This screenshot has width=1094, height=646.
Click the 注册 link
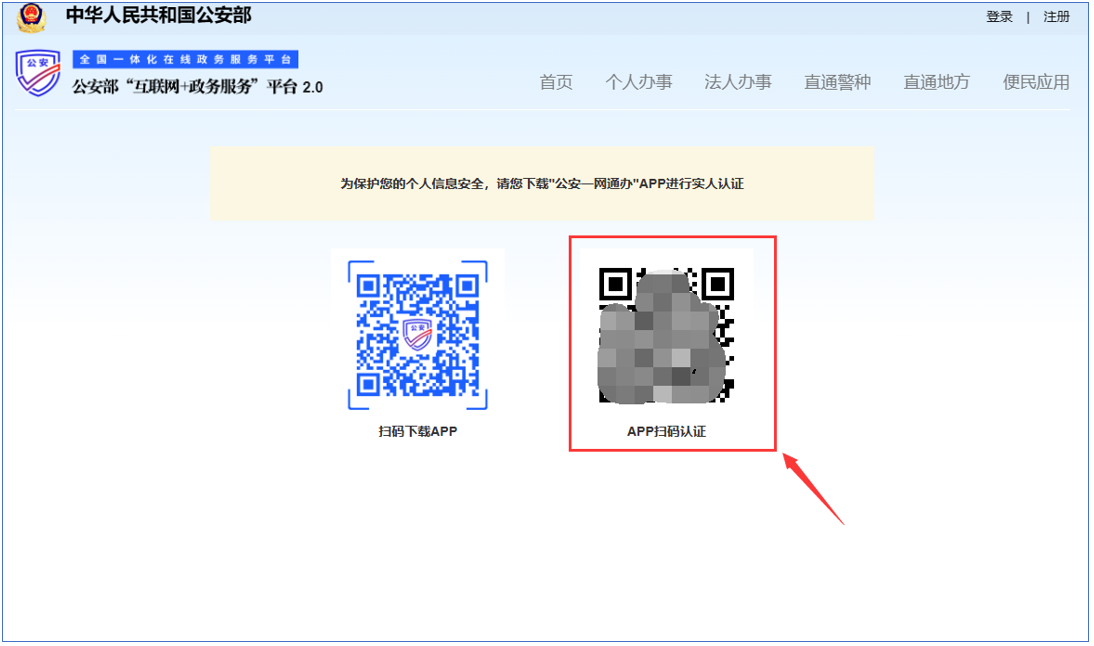[1055, 16]
